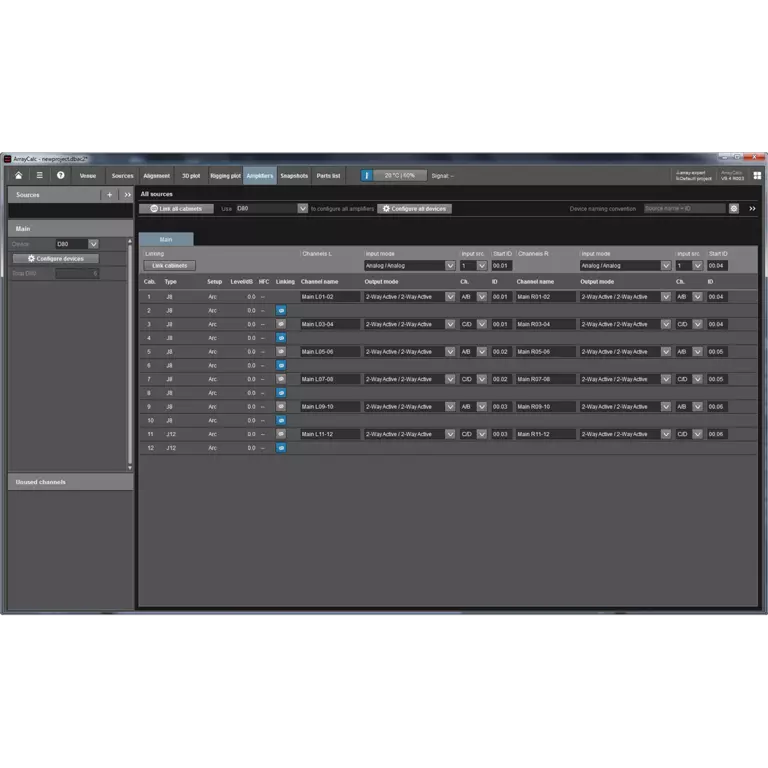768x768 pixels.
Task: Collapse the Sources panel with double arrows
Action: (127, 195)
